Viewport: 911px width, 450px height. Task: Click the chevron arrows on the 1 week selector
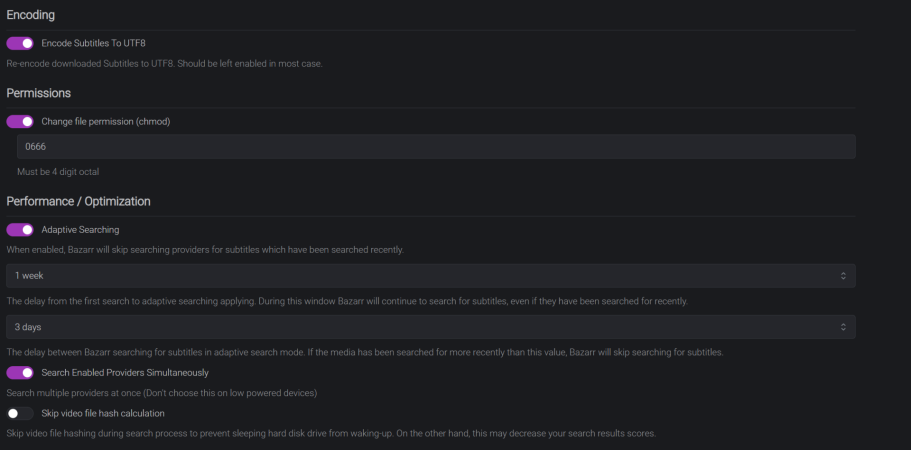[843, 275]
